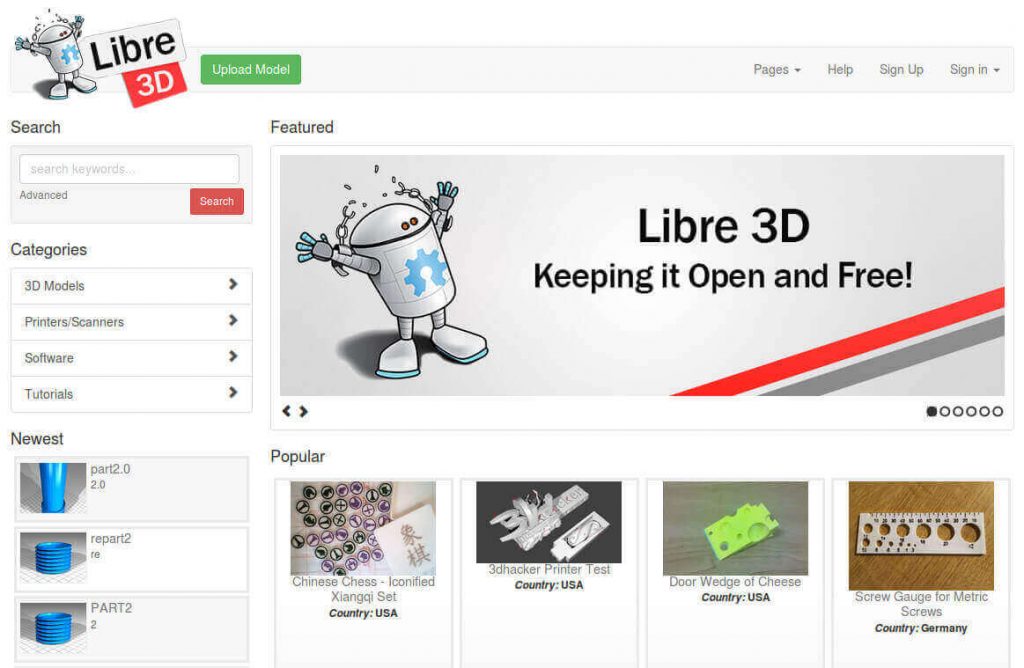Select the Germany country text
The image size is (1024, 668).
(944, 628)
